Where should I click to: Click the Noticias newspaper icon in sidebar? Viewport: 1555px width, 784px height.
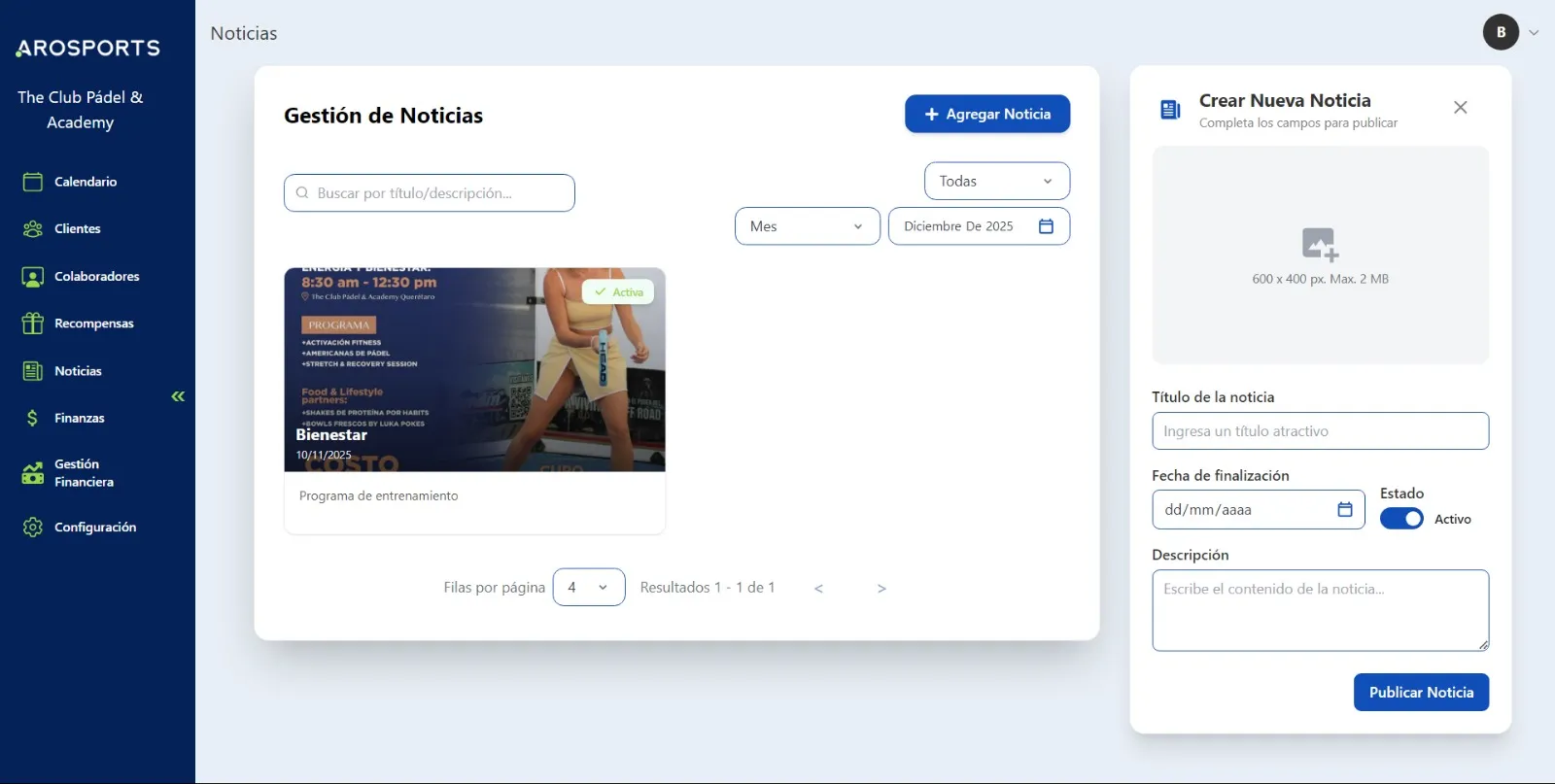point(33,371)
